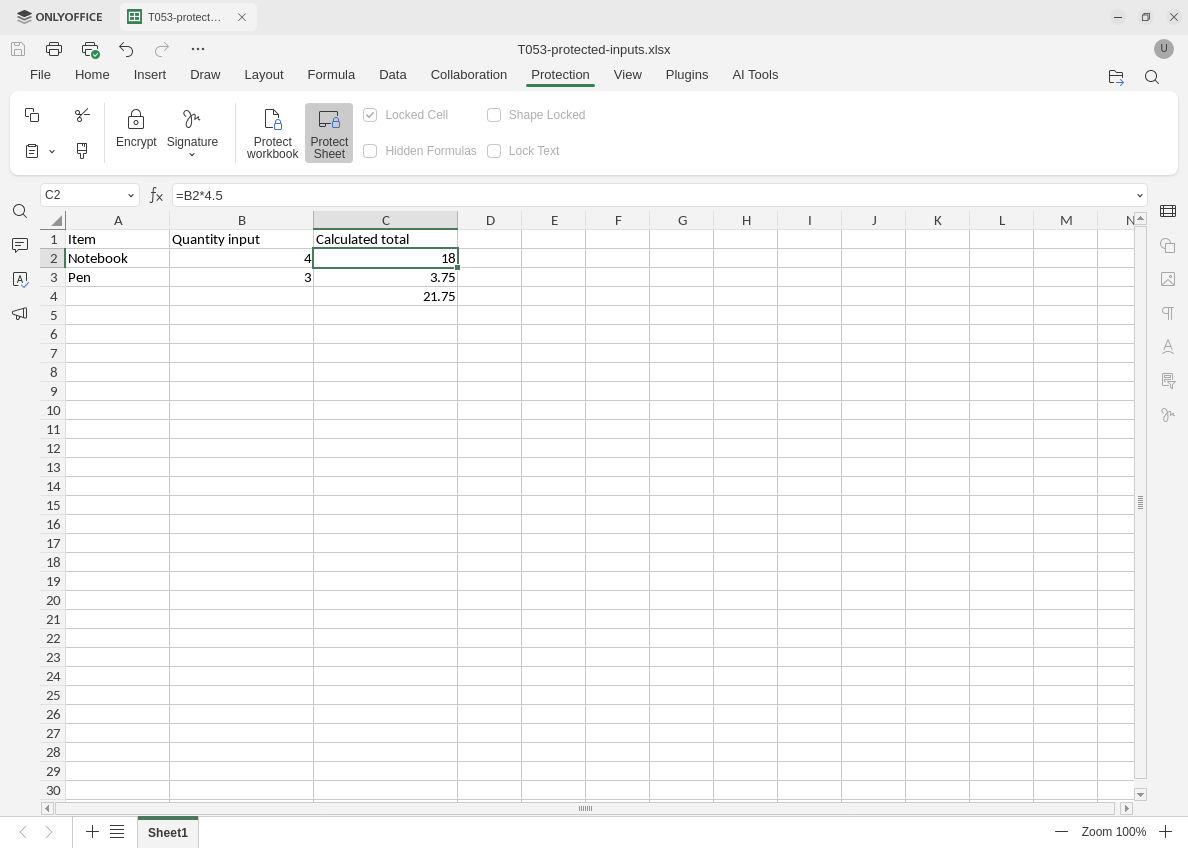This screenshot has width=1188, height=848.
Task: Close the T053-protected file tab
Action: (242, 17)
